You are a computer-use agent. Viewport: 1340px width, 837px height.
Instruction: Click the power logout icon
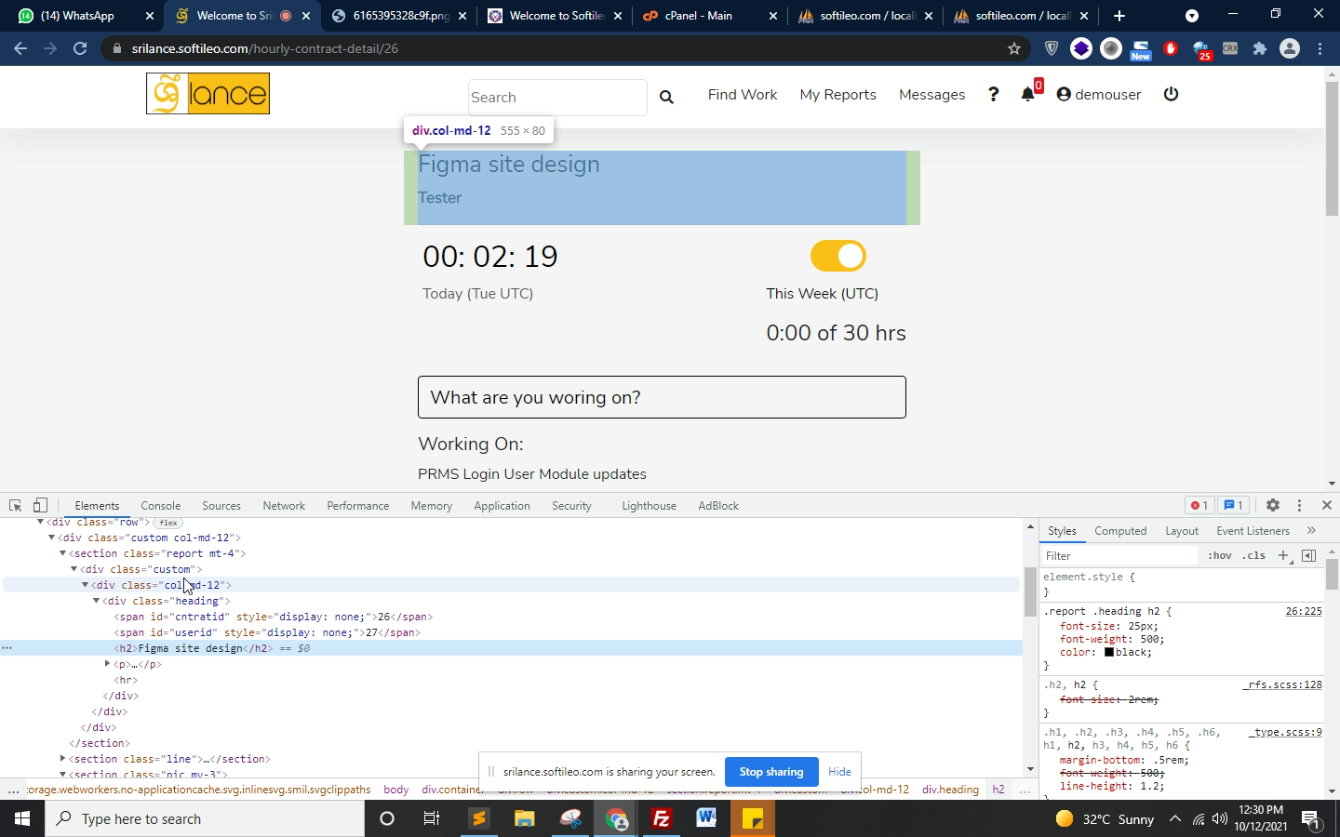[1171, 94]
